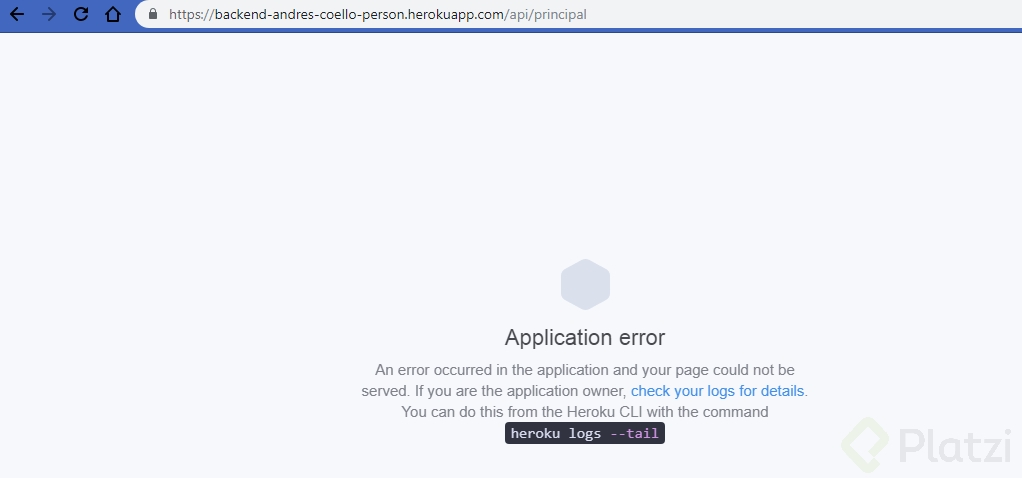Open site info via the padlock icon
Screen dimensions: 1022x478
pos(152,15)
